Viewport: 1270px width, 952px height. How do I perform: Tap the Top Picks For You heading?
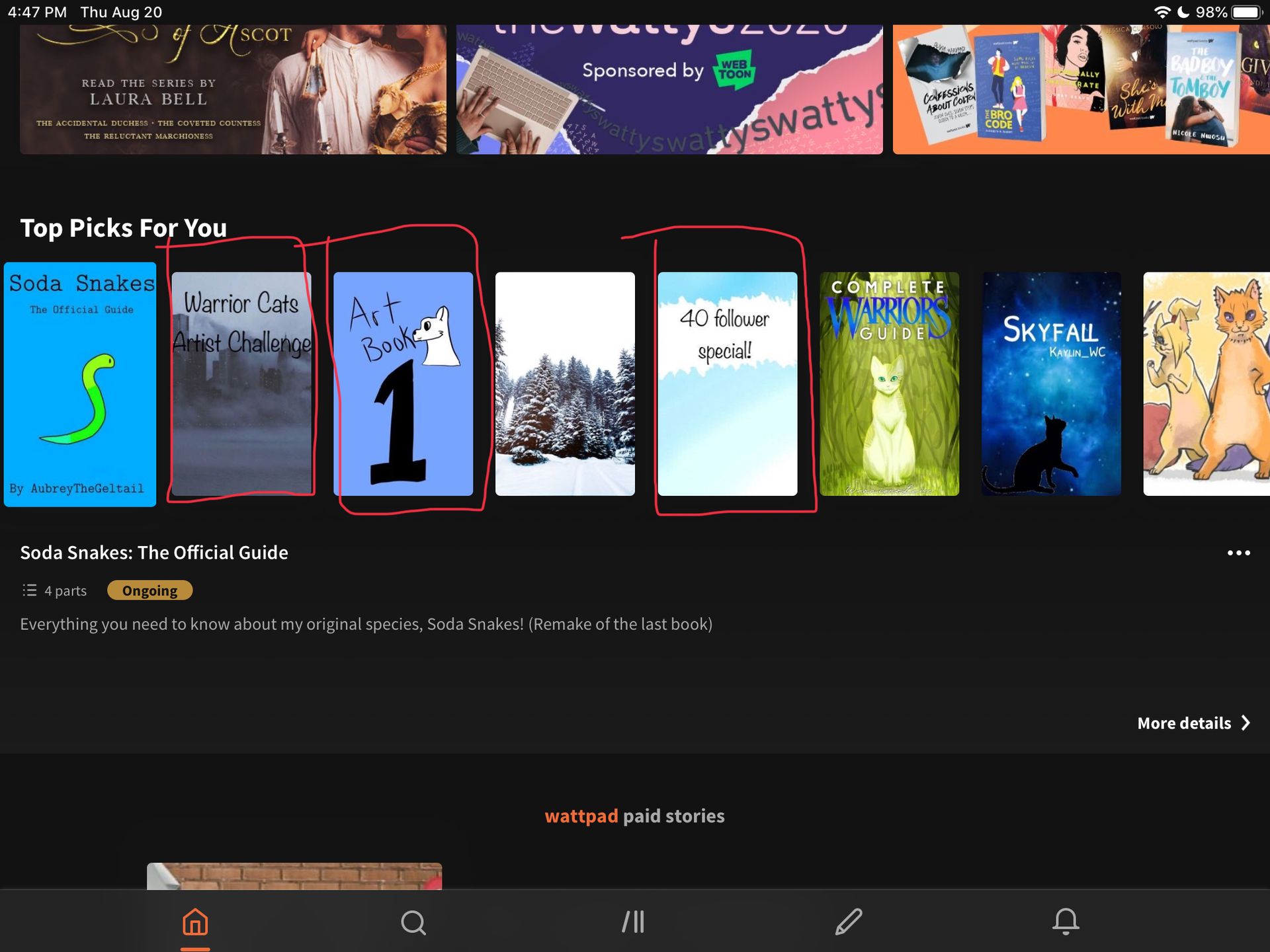(124, 228)
